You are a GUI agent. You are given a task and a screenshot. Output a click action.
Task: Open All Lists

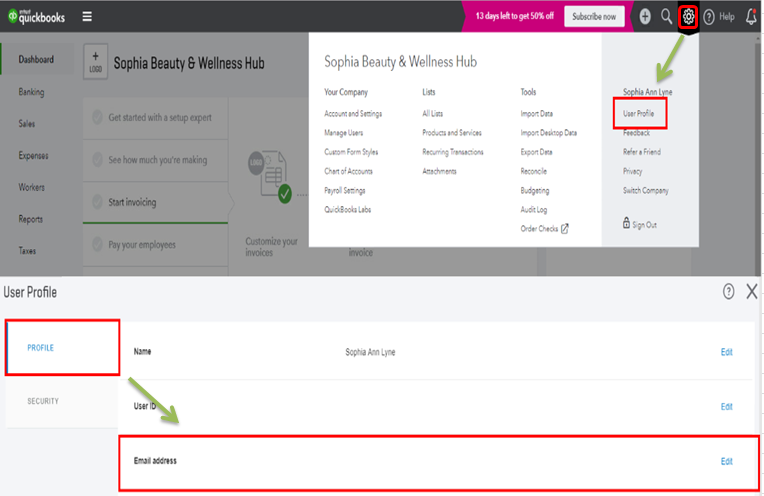(433, 114)
